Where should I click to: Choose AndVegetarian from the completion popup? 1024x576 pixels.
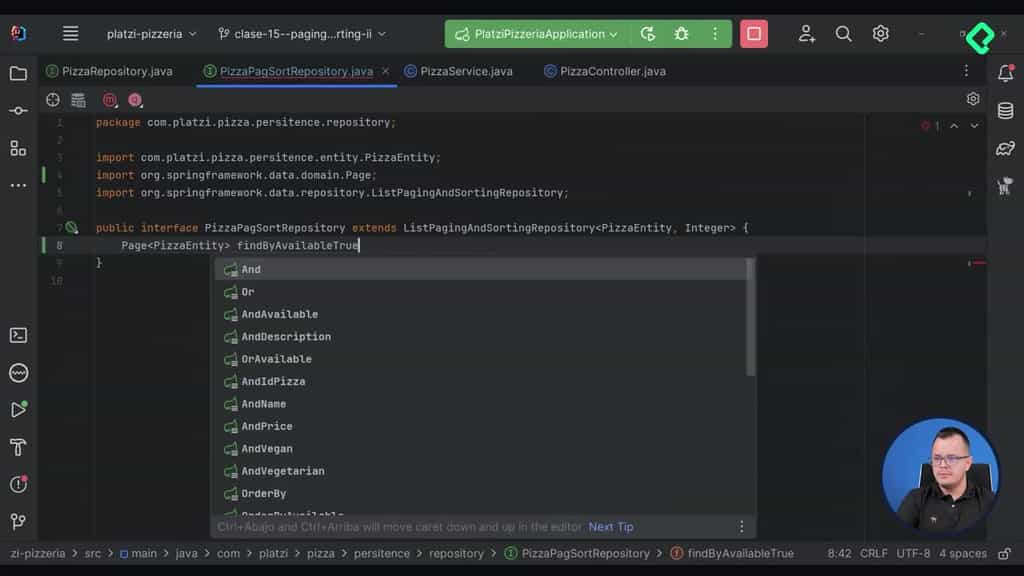click(x=284, y=471)
